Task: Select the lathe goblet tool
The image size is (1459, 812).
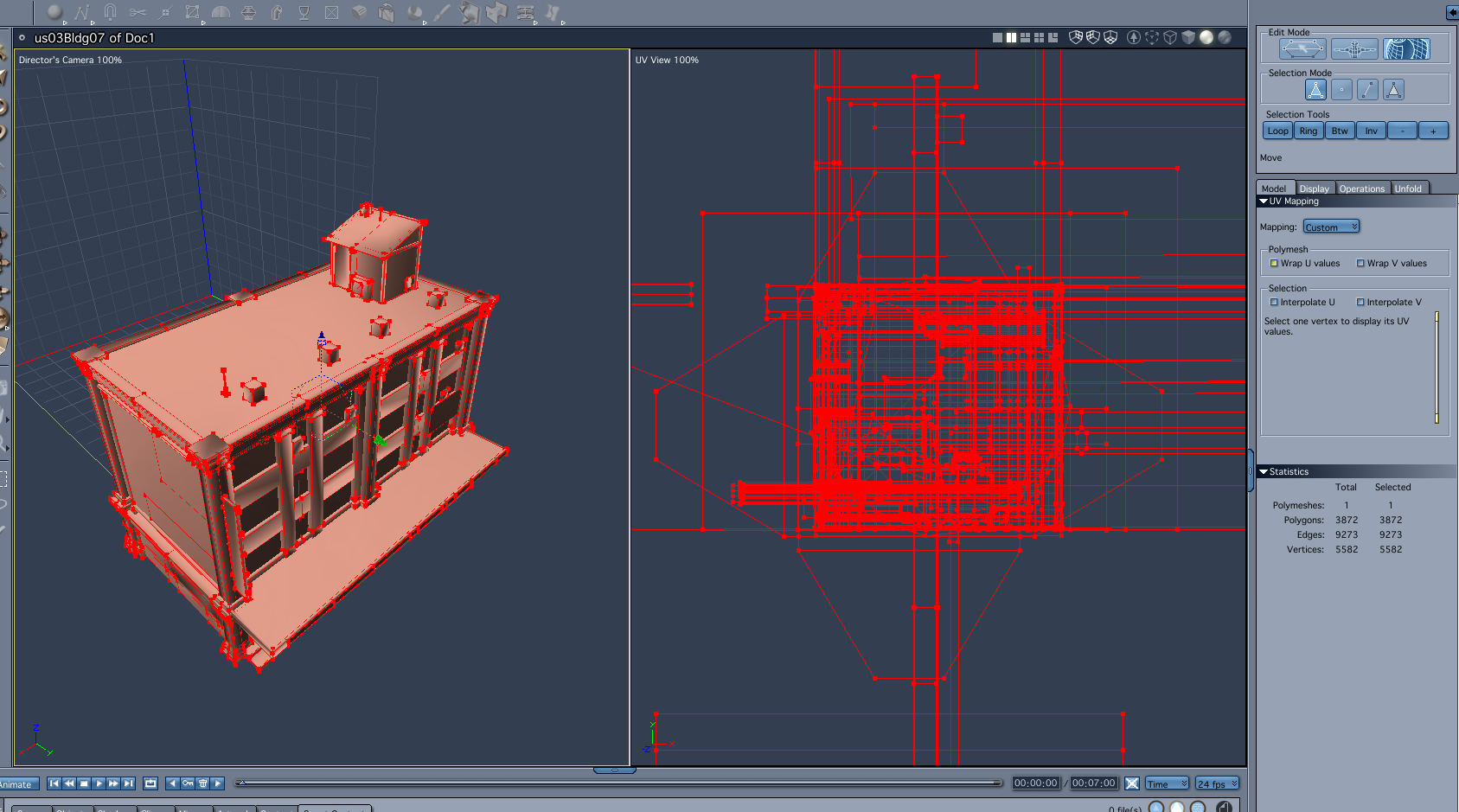Action: click(x=304, y=12)
